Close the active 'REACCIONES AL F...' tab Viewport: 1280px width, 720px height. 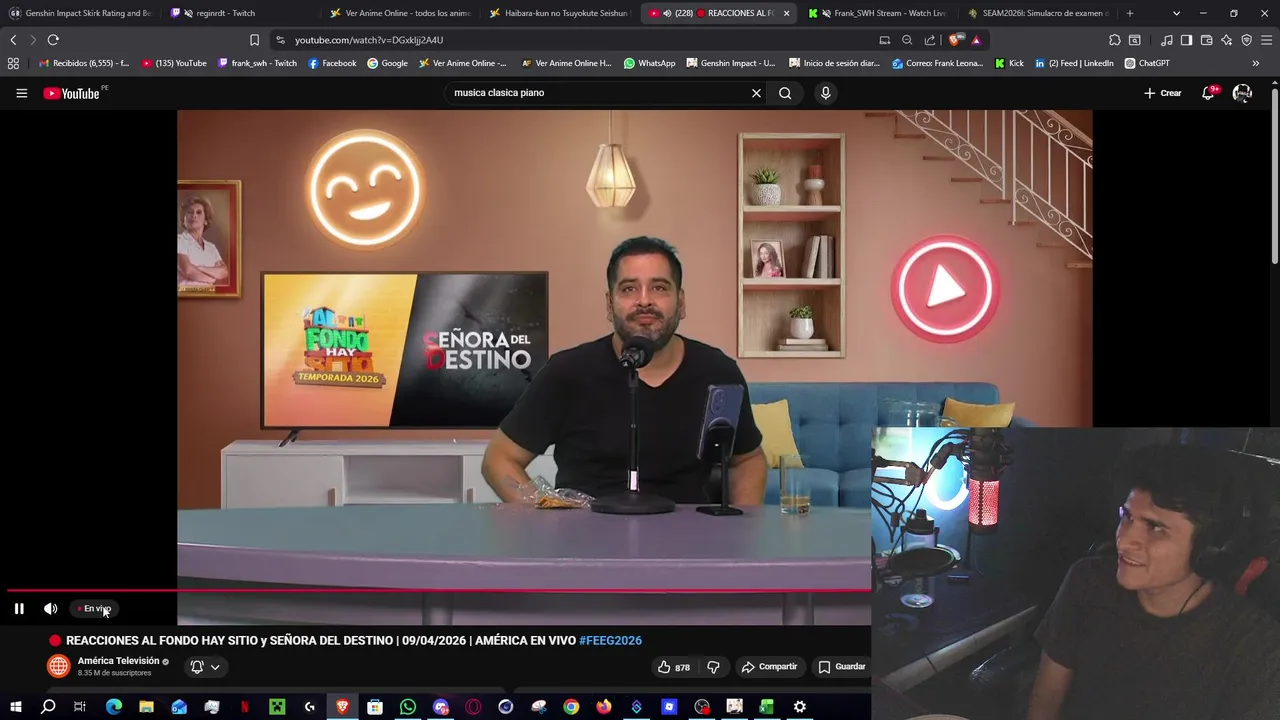point(786,13)
